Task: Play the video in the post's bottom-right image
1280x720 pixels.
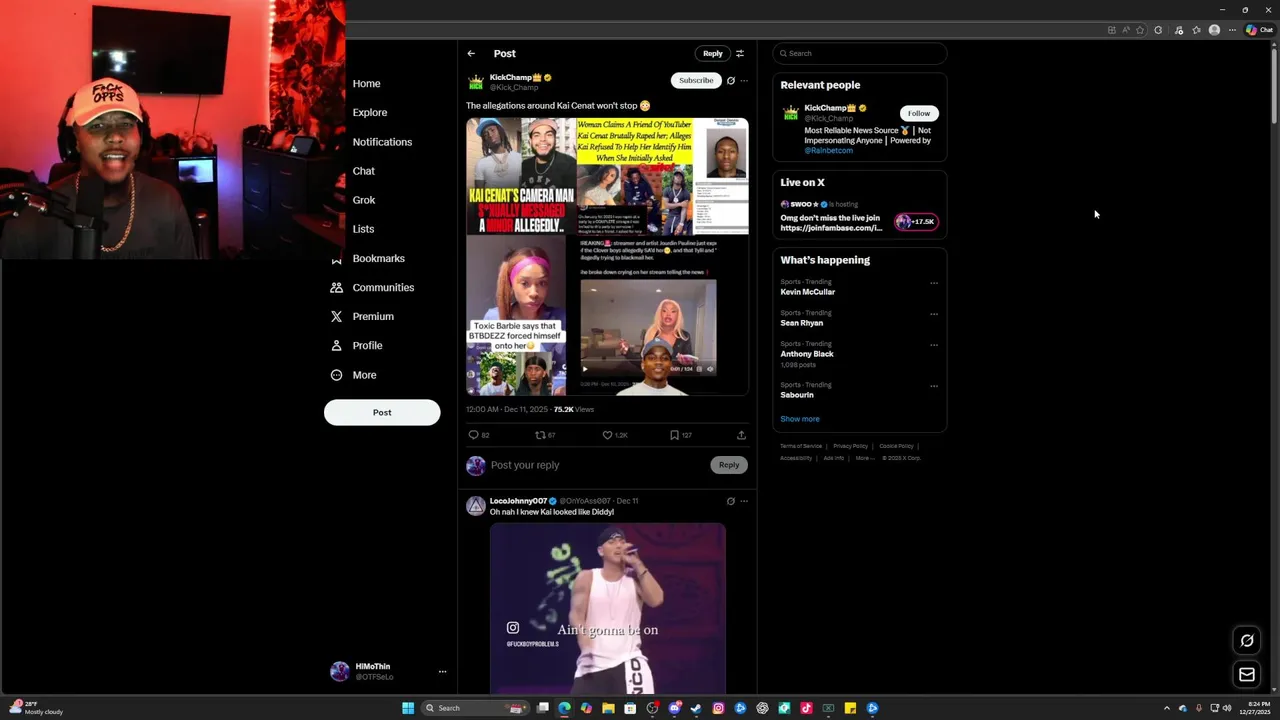Action: click(x=585, y=369)
